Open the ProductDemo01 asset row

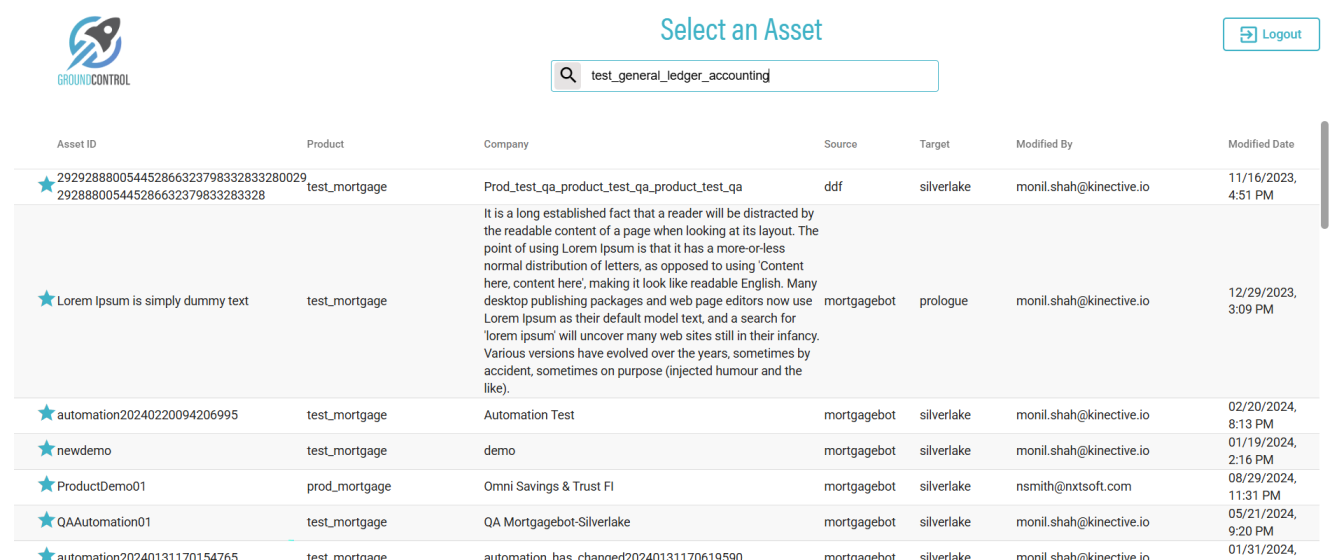102,487
